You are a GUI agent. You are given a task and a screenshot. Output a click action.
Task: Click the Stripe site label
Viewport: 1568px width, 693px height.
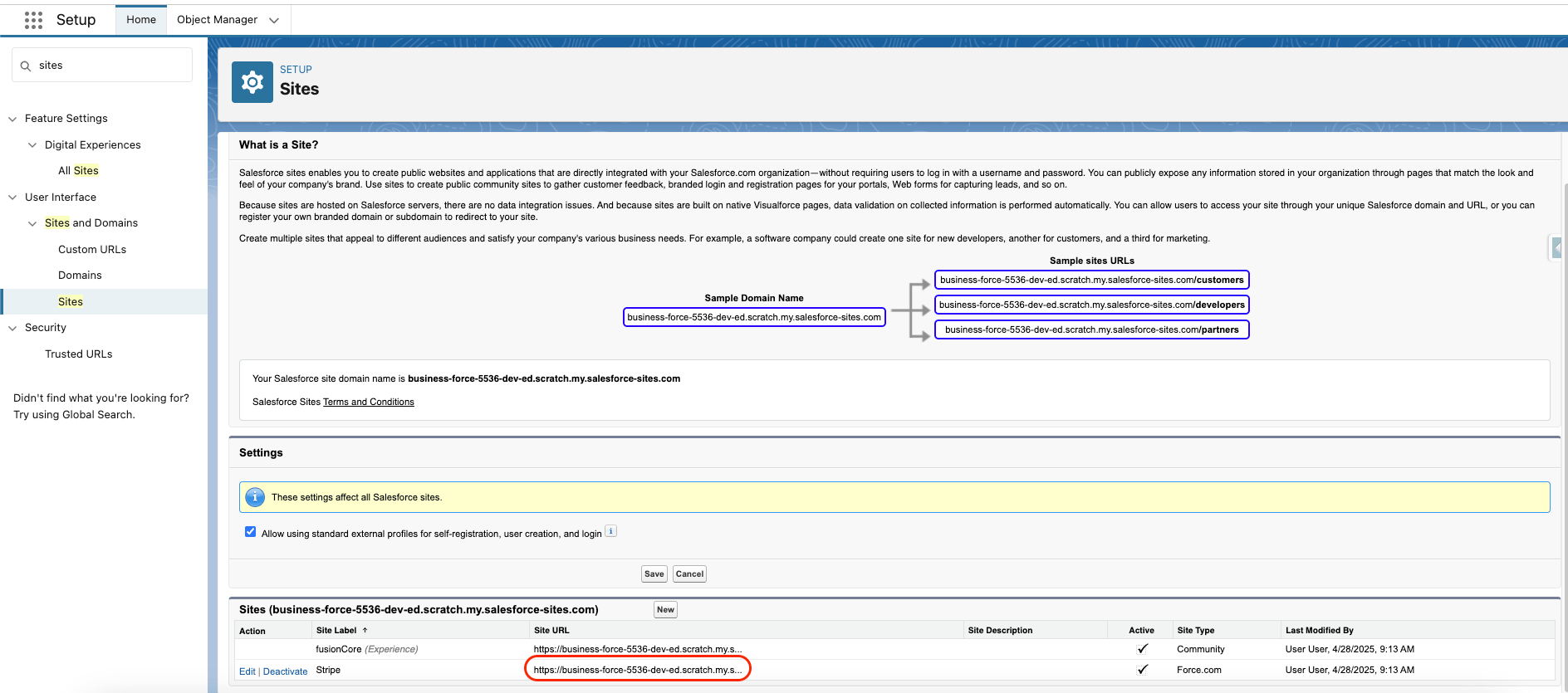point(328,670)
